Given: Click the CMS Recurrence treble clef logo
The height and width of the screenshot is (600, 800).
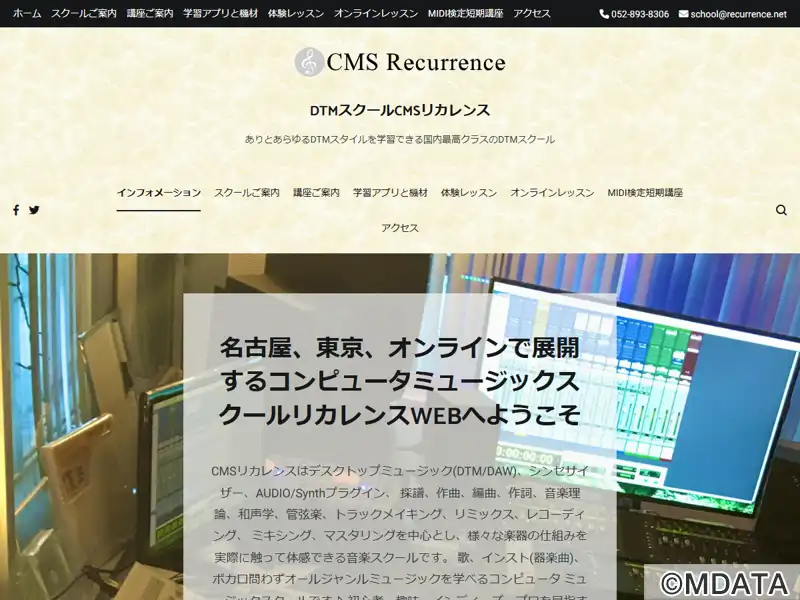Looking at the screenshot, I should (309, 62).
